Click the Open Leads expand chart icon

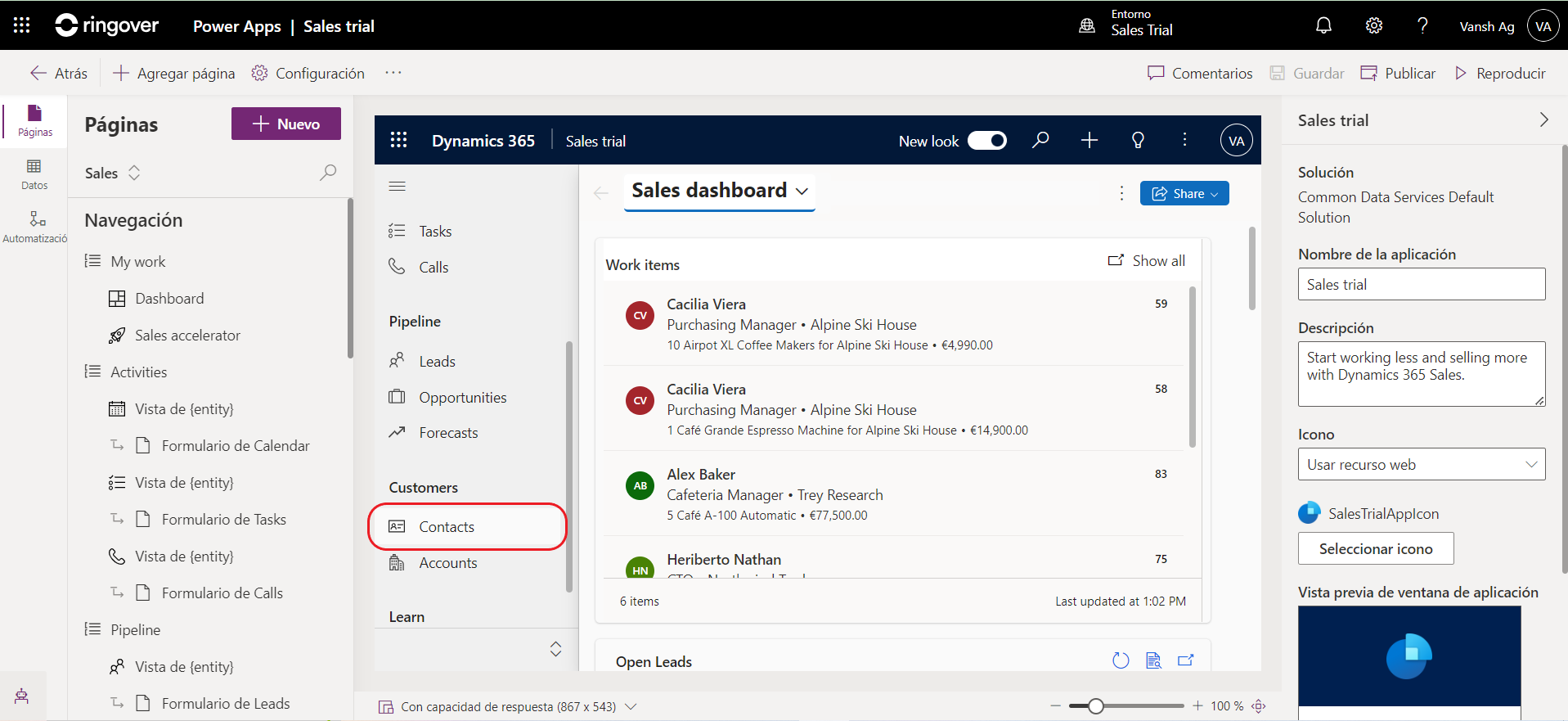pos(1185,660)
